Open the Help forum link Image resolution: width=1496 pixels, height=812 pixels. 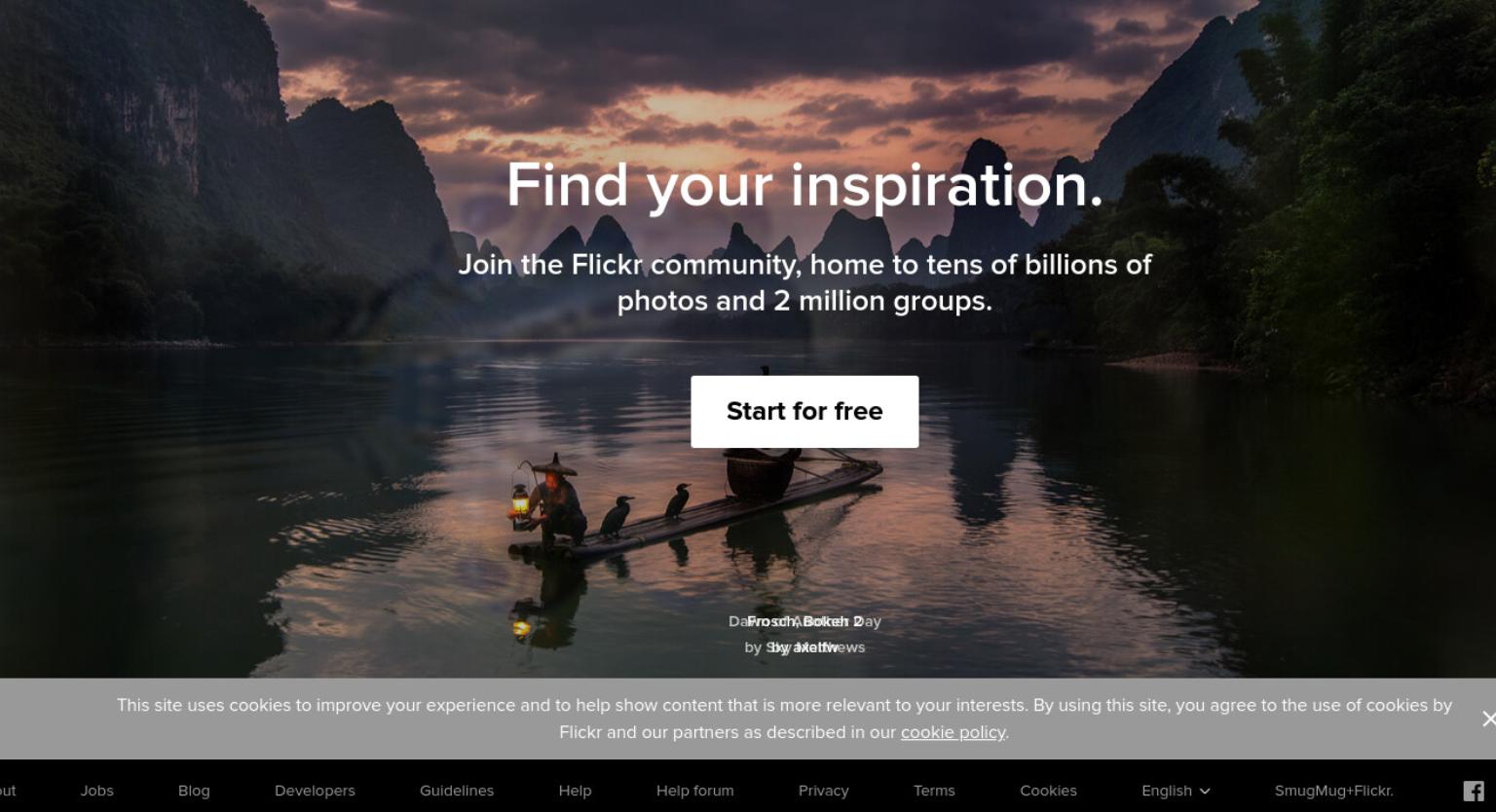point(694,791)
